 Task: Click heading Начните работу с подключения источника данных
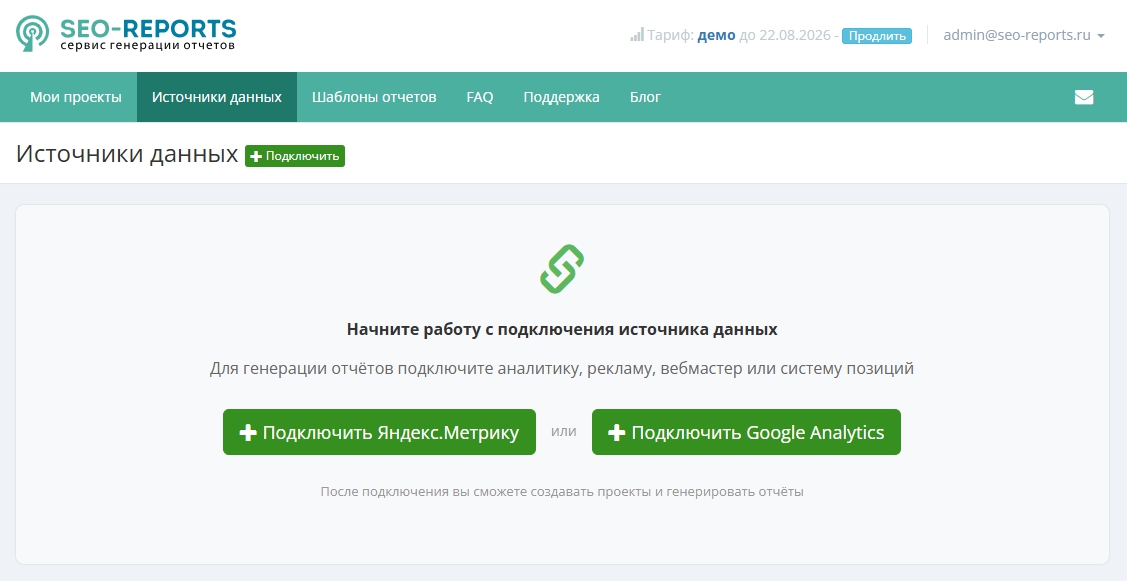click(562, 329)
